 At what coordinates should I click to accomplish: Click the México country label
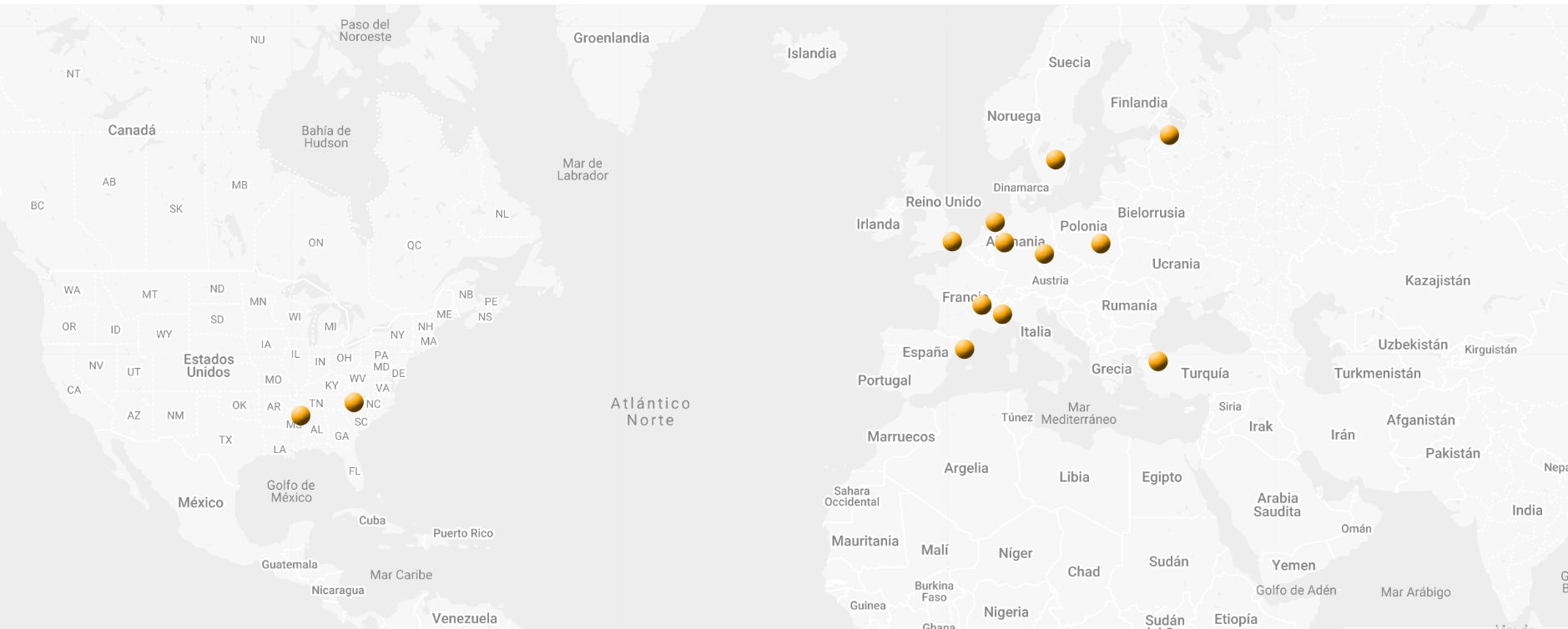pyautogui.click(x=200, y=502)
